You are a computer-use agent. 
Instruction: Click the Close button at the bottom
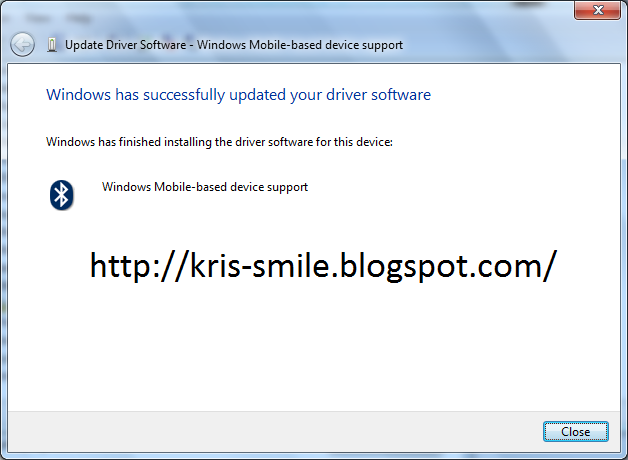coord(576,432)
